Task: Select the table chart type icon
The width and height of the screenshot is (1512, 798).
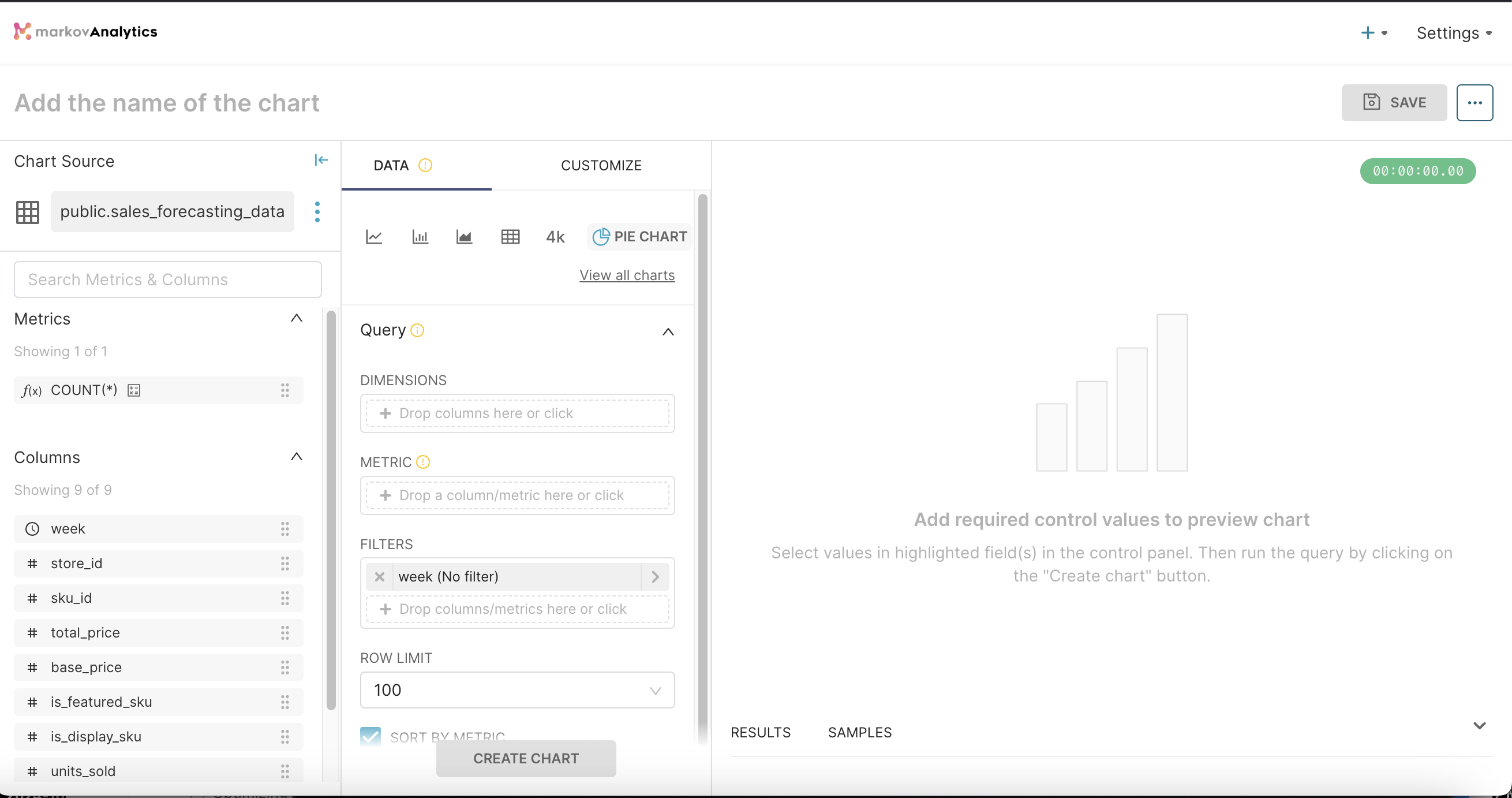Action: point(510,237)
